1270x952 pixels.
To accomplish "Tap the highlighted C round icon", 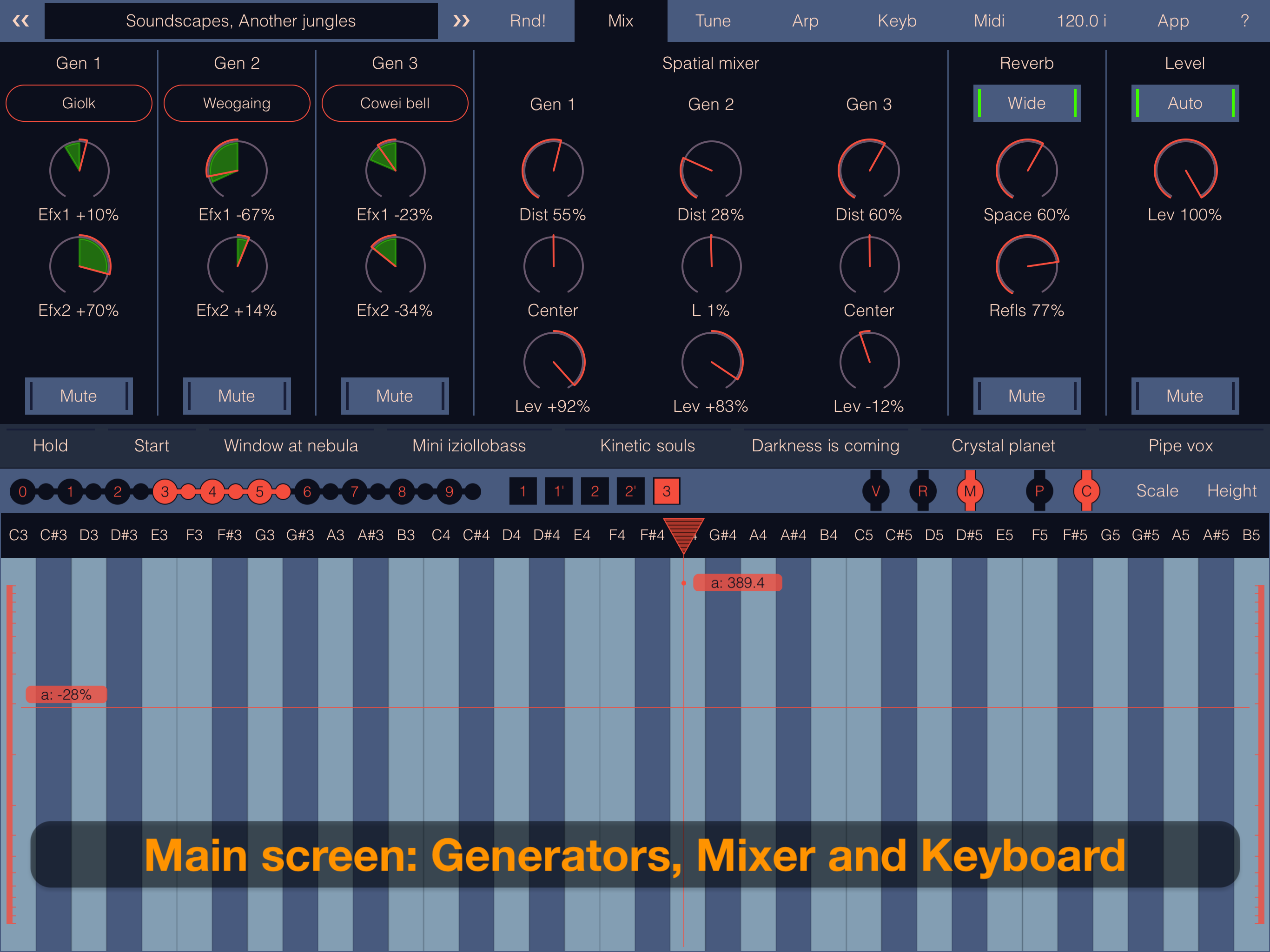I will click(x=1086, y=490).
